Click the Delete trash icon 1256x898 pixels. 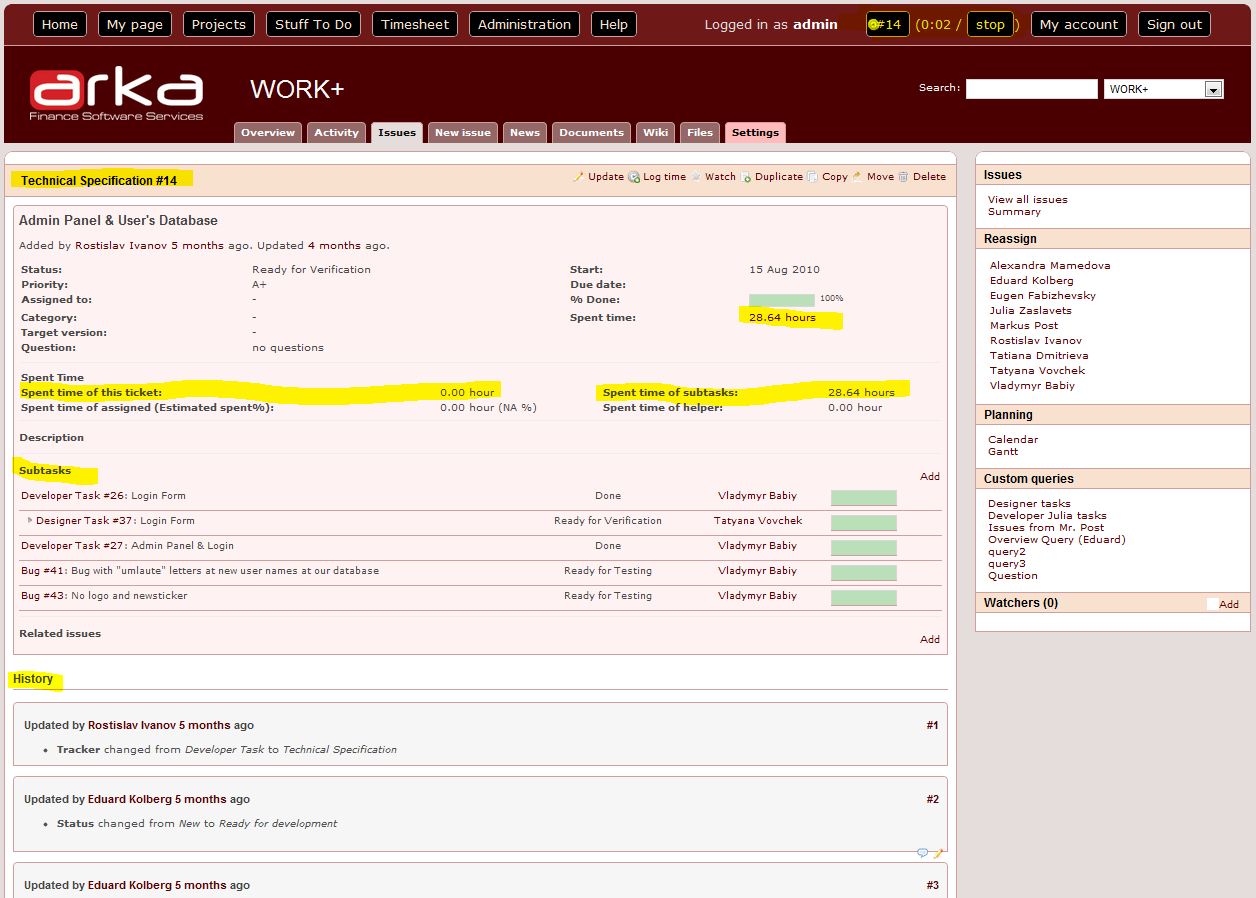click(x=903, y=177)
